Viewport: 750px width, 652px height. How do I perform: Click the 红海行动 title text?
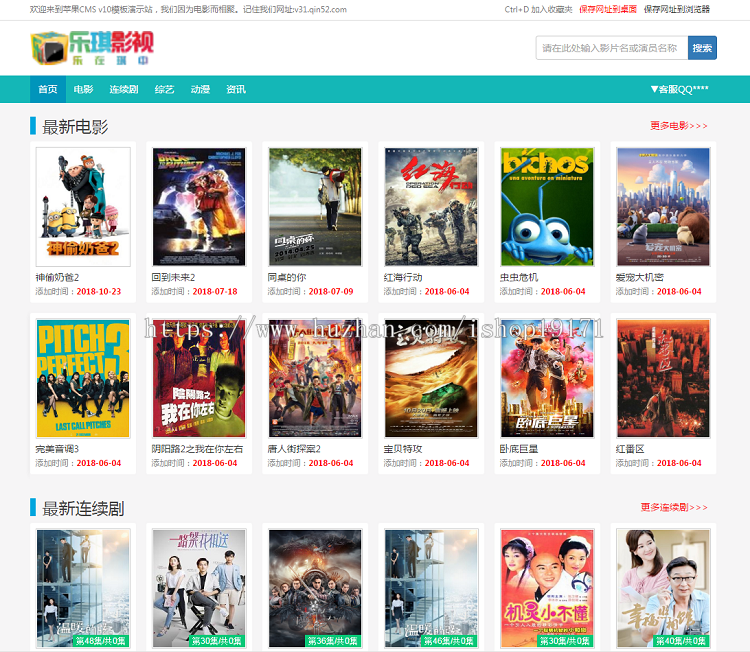tap(403, 277)
